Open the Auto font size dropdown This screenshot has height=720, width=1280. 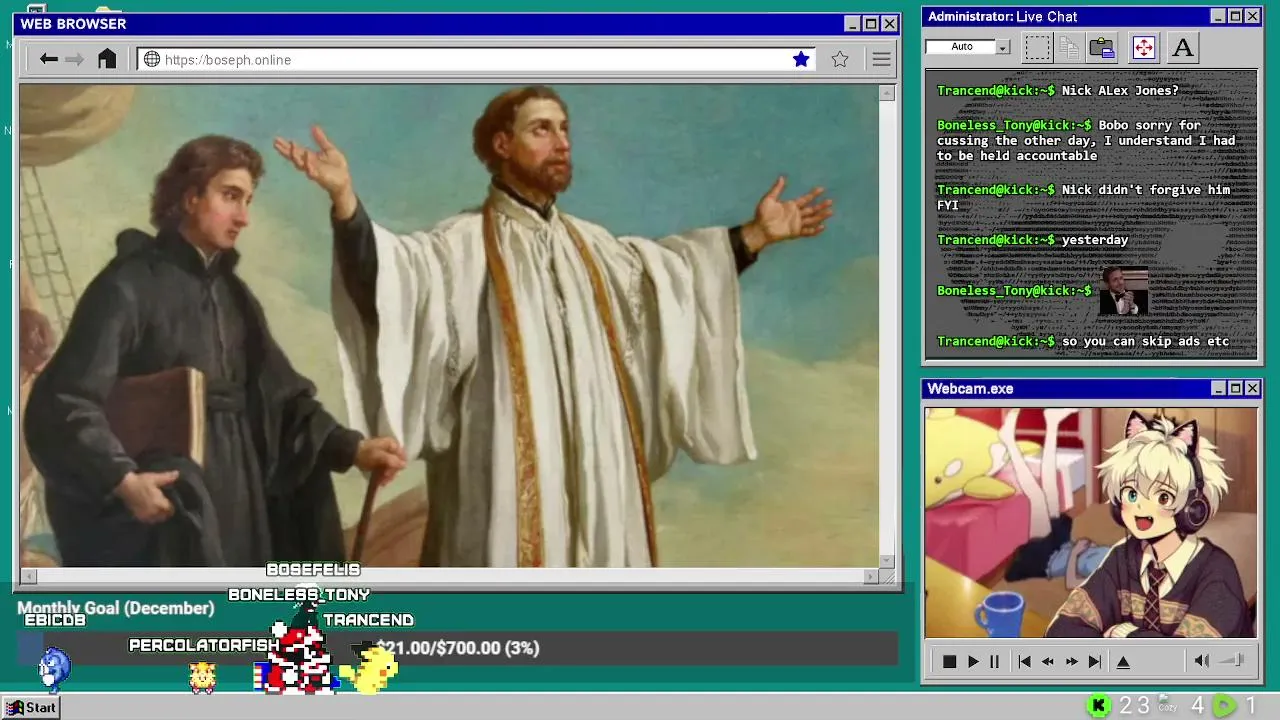1002,47
